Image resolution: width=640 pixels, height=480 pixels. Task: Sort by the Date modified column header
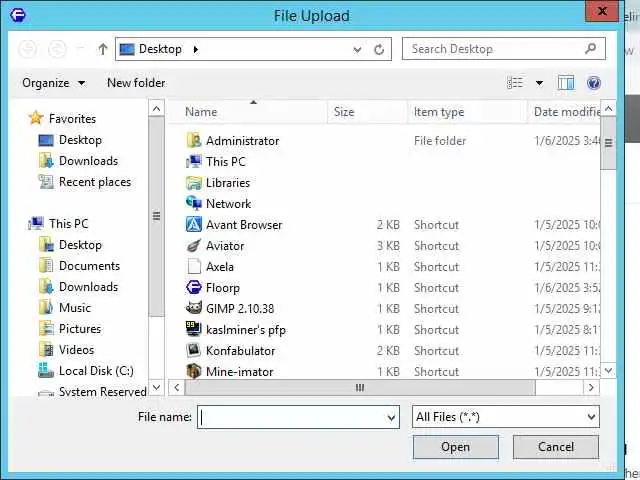tap(564, 112)
